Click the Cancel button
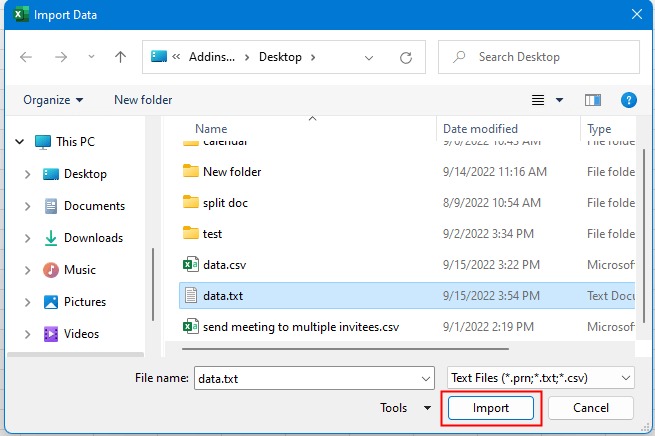 (591, 408)
